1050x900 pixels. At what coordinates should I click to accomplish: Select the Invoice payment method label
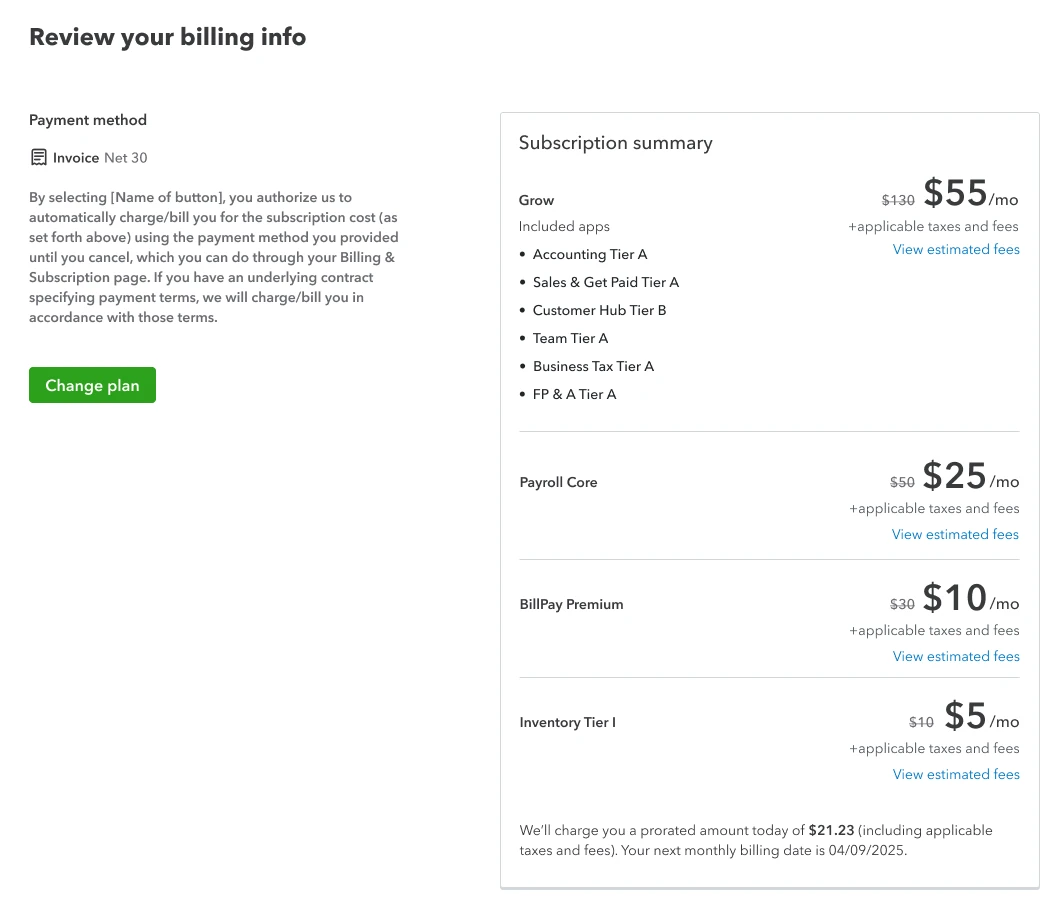coord(76,158)
